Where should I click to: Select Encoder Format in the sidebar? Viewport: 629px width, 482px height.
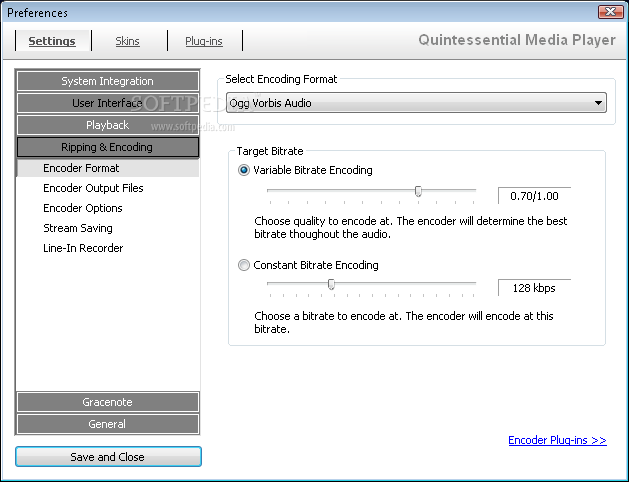(108, 168)
